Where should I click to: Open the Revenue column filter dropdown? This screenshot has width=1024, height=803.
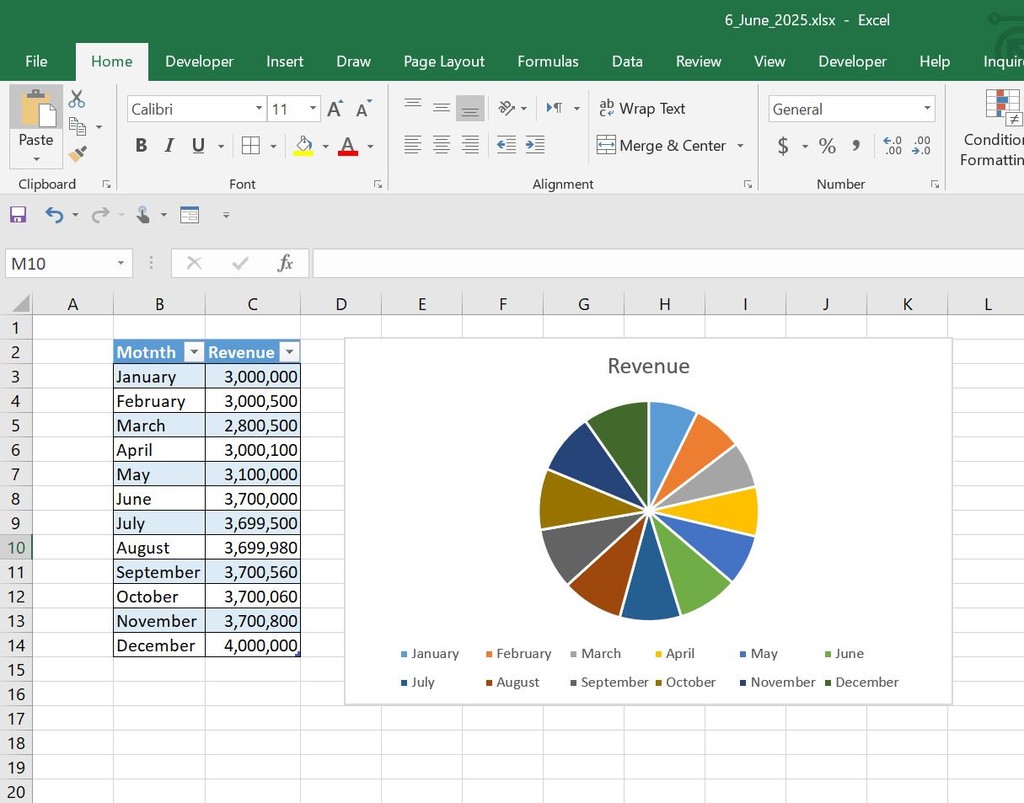289,352
